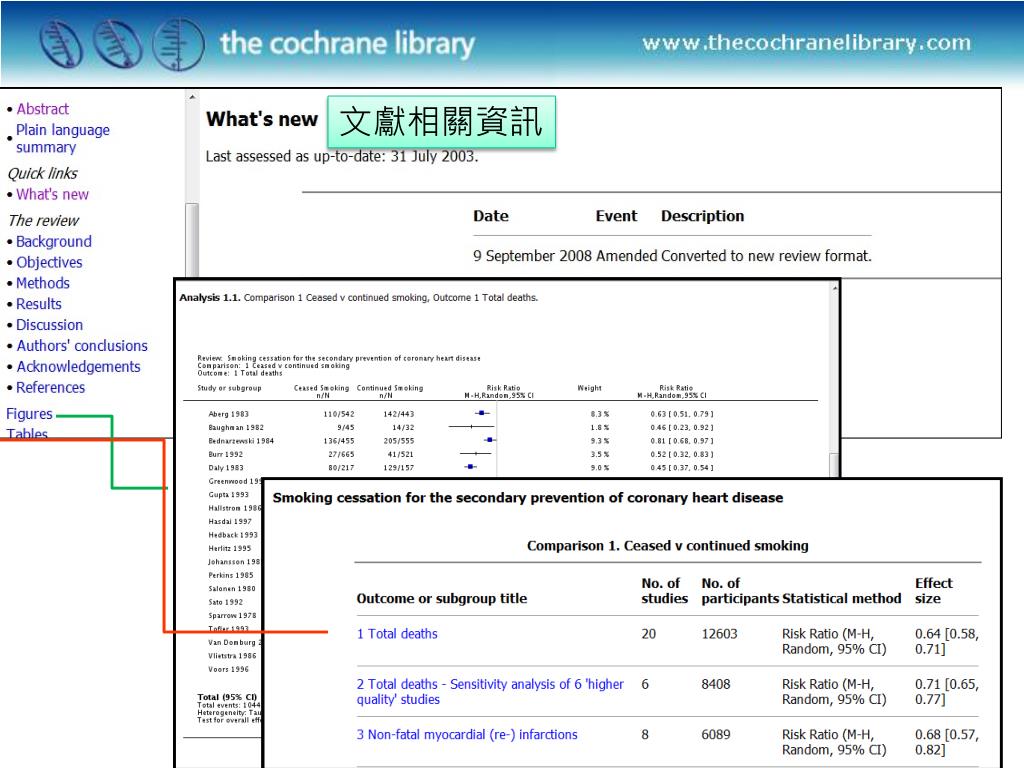Click the Statistical method column header
The height and width of the screenshot is (768, 1024).
pos(841,599)
